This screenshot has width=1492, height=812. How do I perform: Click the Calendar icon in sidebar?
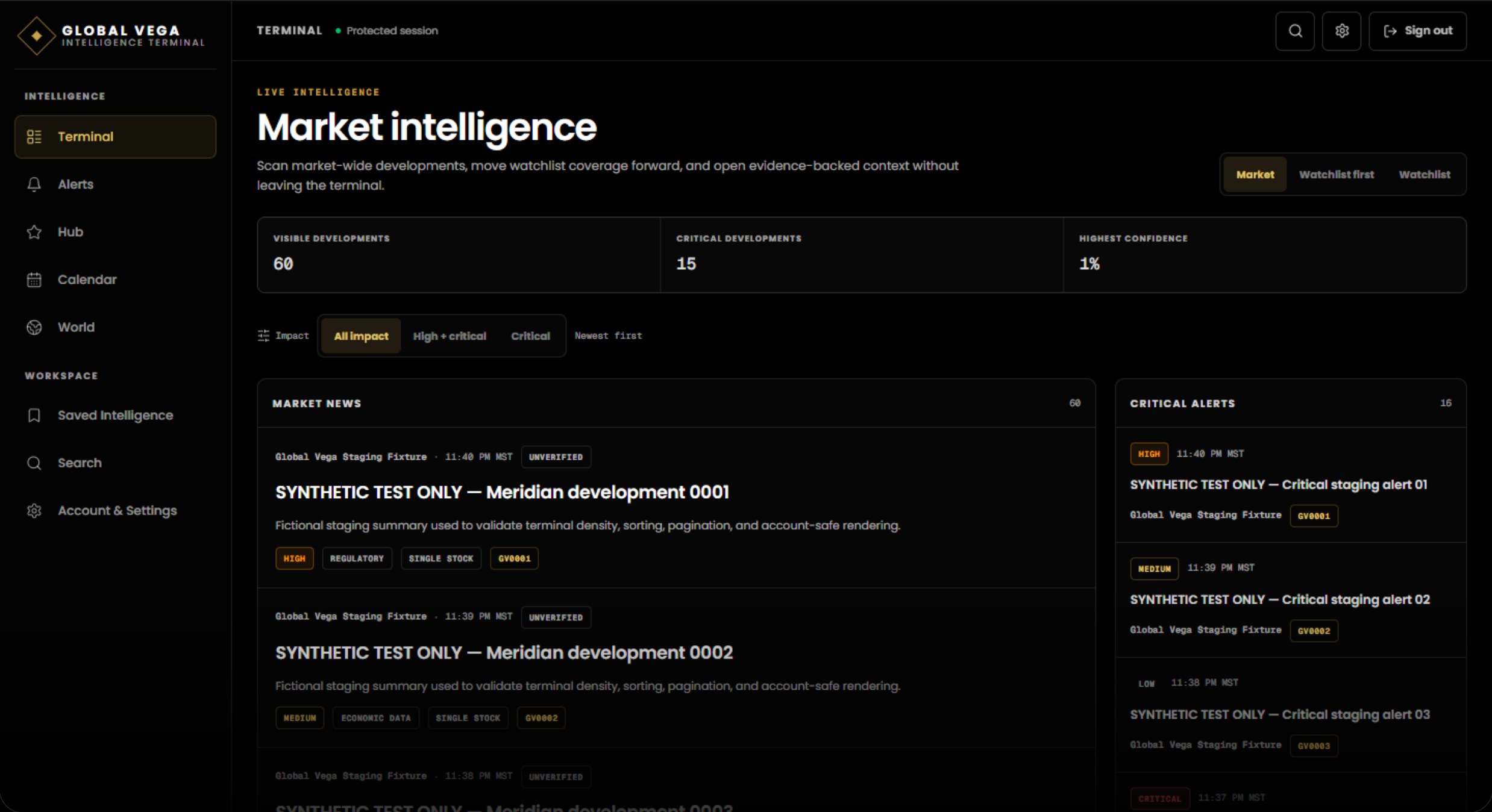34,280
